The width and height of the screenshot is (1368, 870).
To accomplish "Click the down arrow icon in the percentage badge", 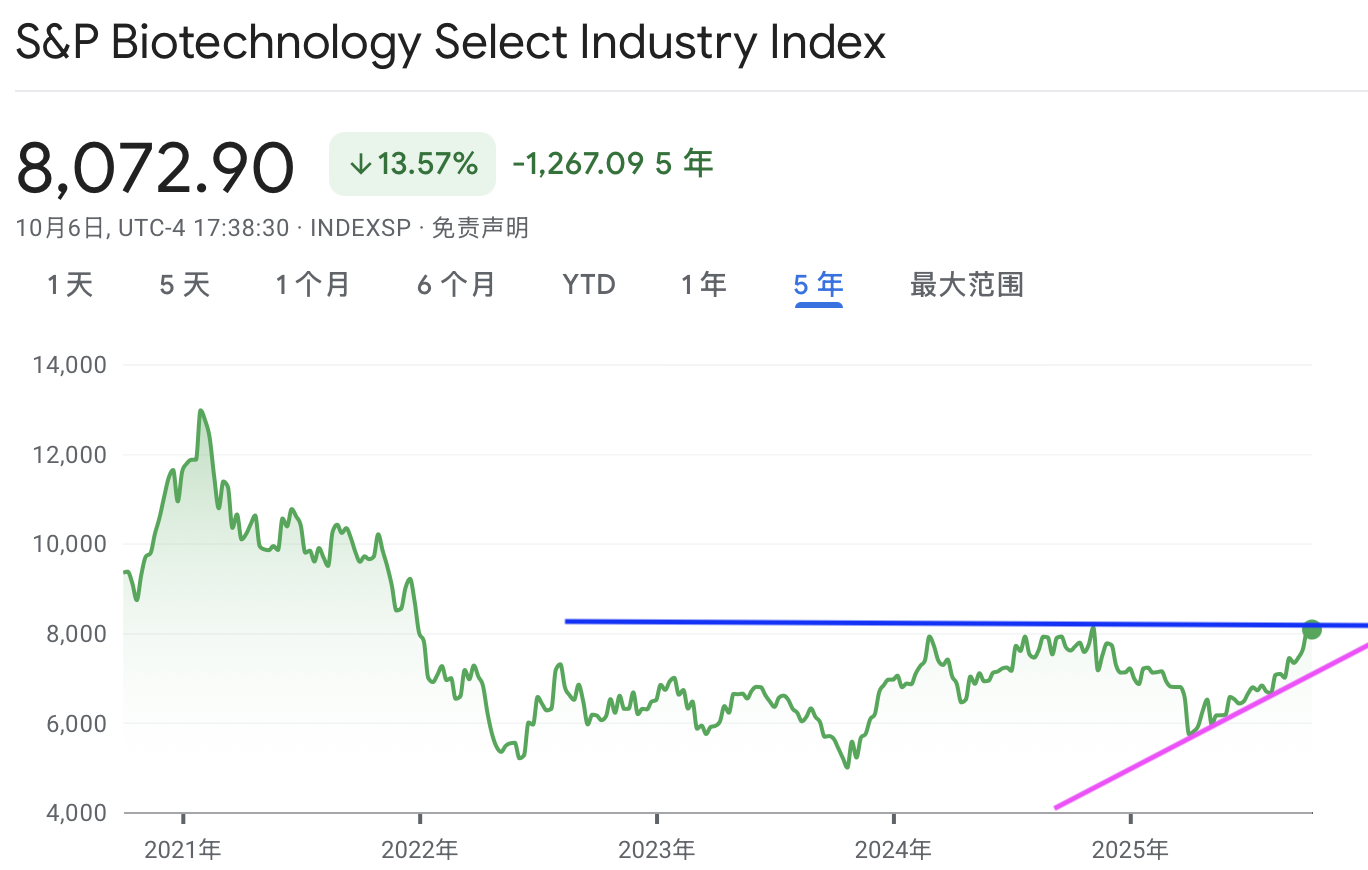I will tap(361, 164).
